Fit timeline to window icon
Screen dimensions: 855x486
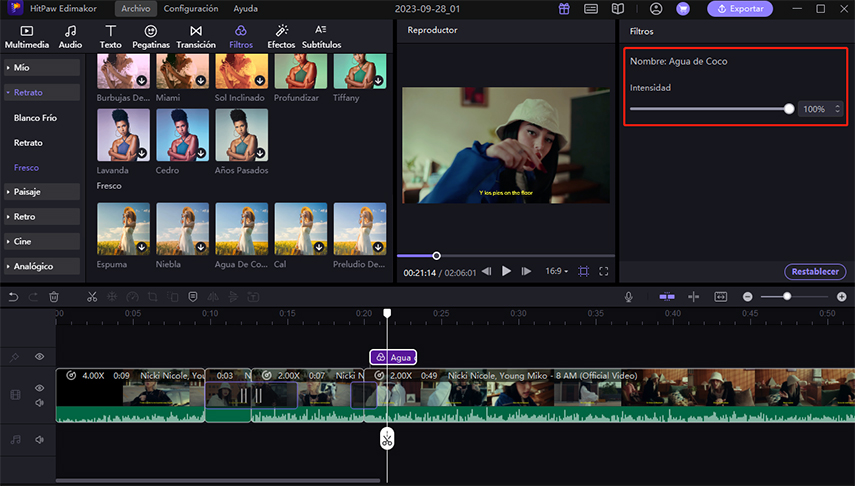[721, 297]
